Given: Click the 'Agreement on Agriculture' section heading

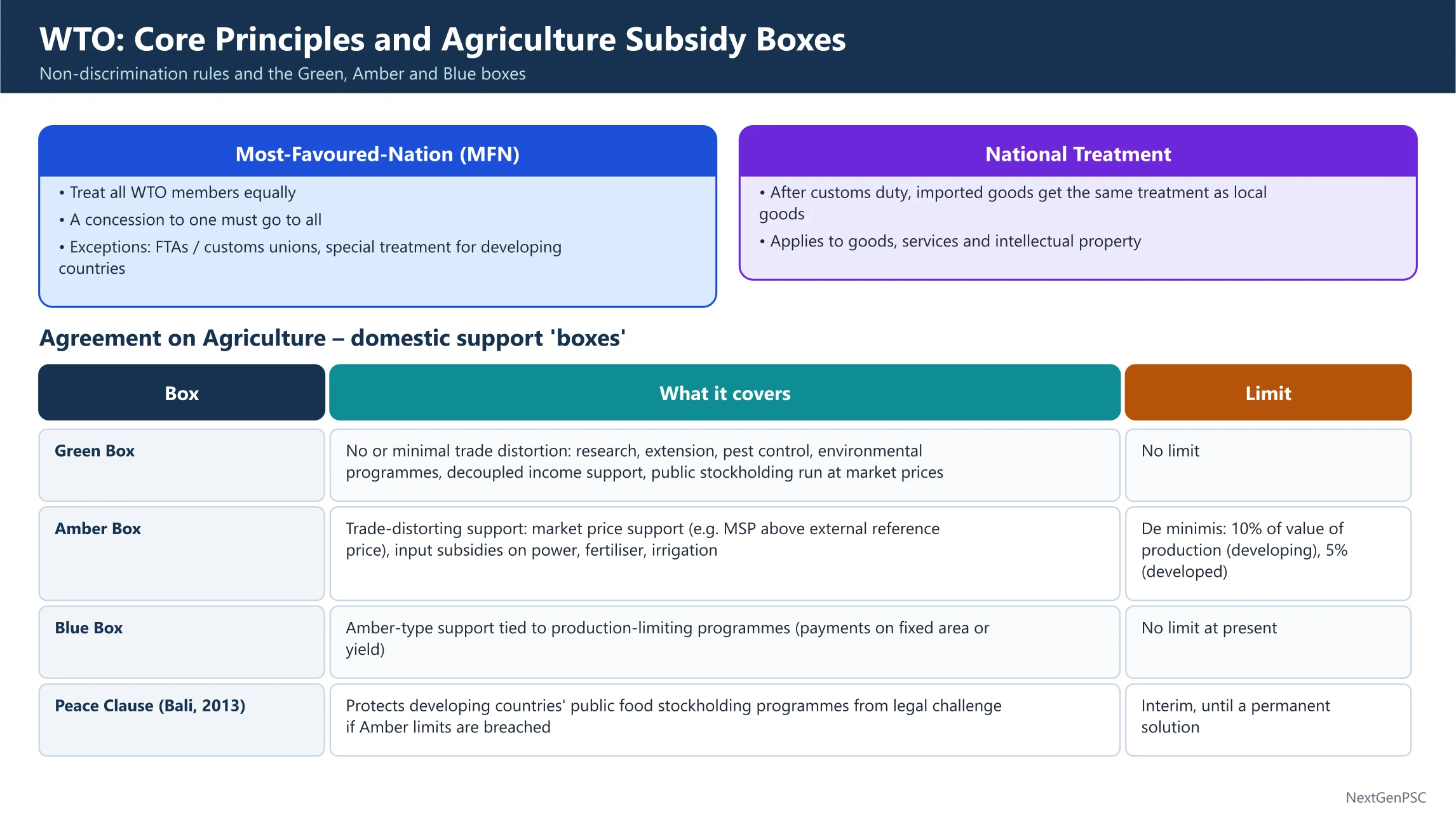Looking at the screenshot, I should 332,338.
